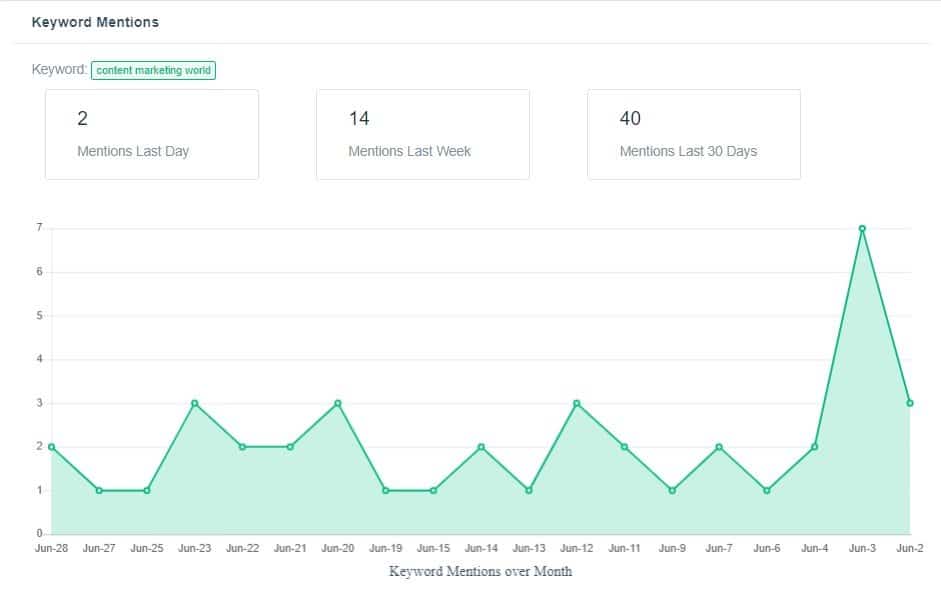Select the Jun-28 data point

pyautogui.click(x=50, y=447)
